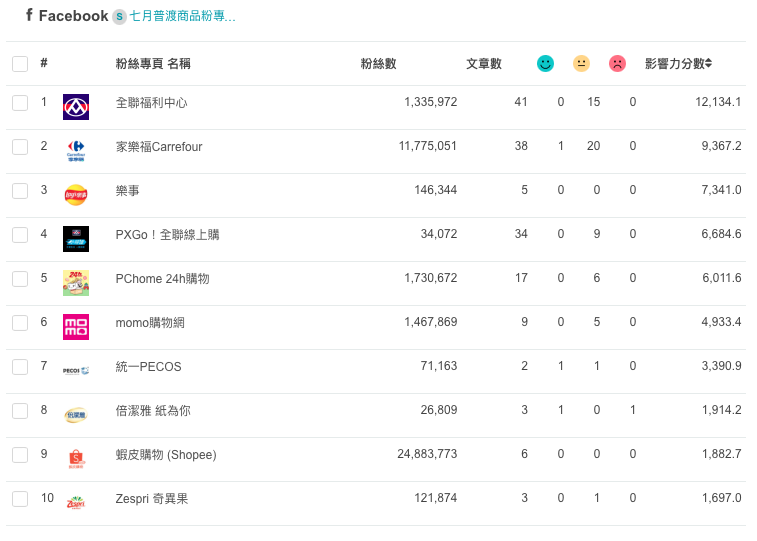
Task: Click the Carrefour page logo
Action: tap(76, 151)
